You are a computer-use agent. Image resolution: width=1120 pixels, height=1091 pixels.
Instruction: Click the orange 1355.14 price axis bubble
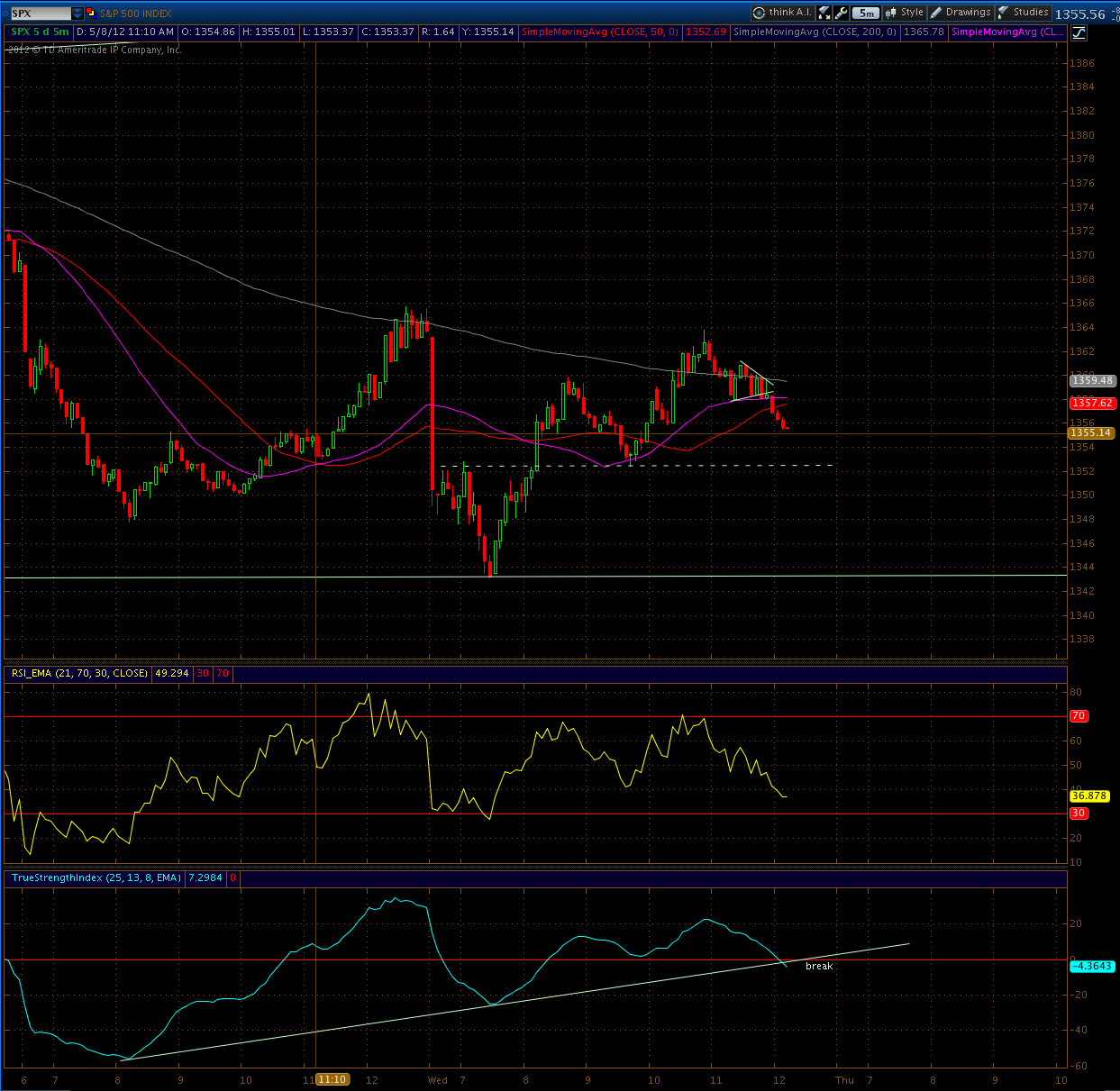coord(1092,433)
